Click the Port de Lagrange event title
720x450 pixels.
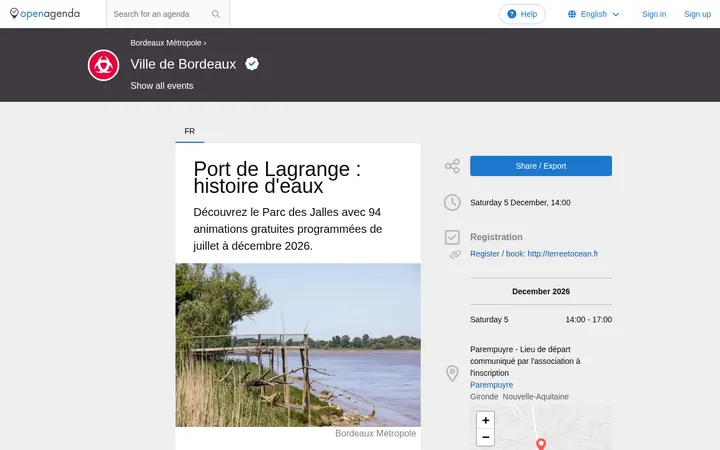pyautogui.click(x=277, y=177)
